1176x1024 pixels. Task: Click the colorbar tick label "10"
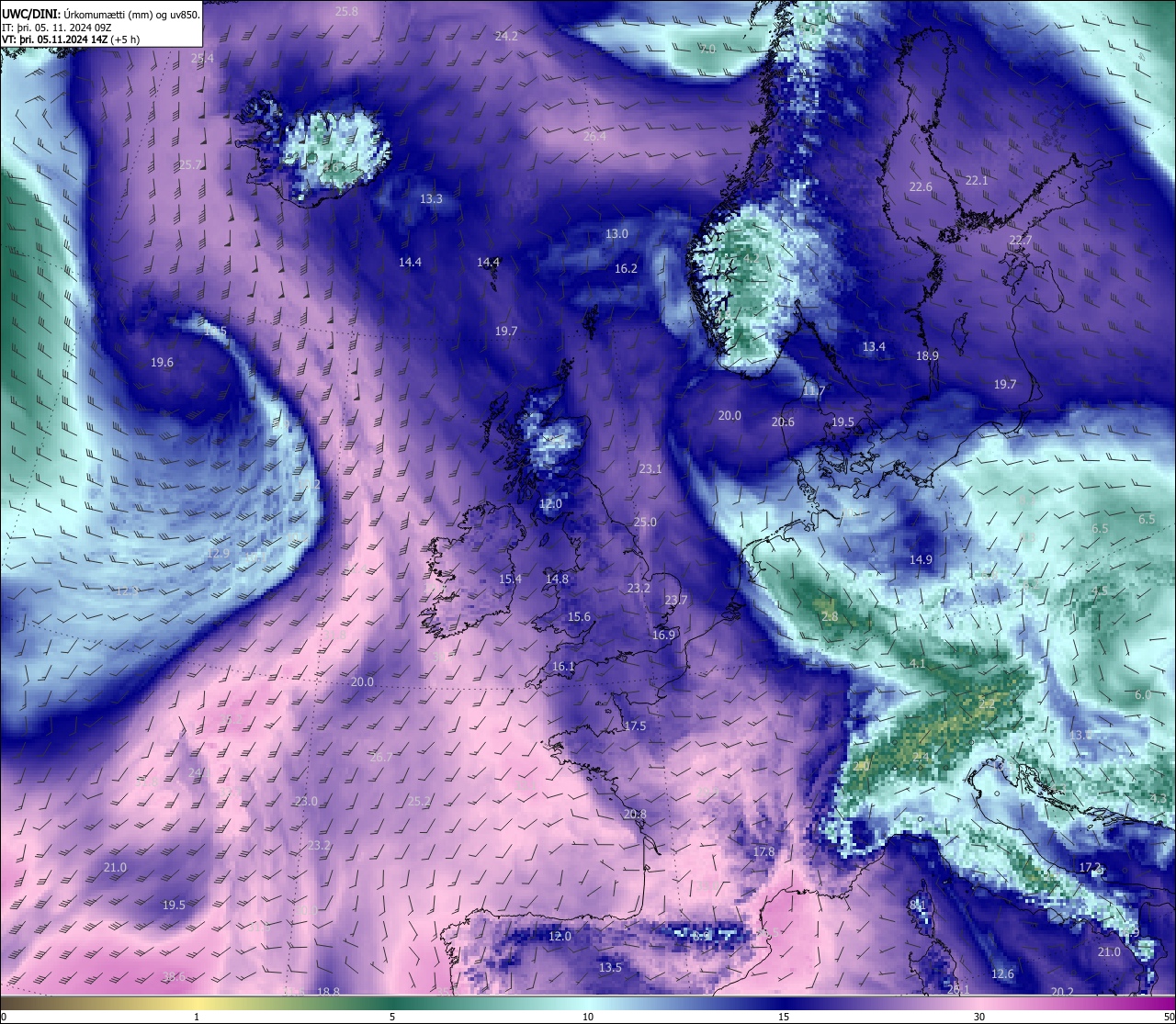pyautogui.click(x=588, y=1017)
